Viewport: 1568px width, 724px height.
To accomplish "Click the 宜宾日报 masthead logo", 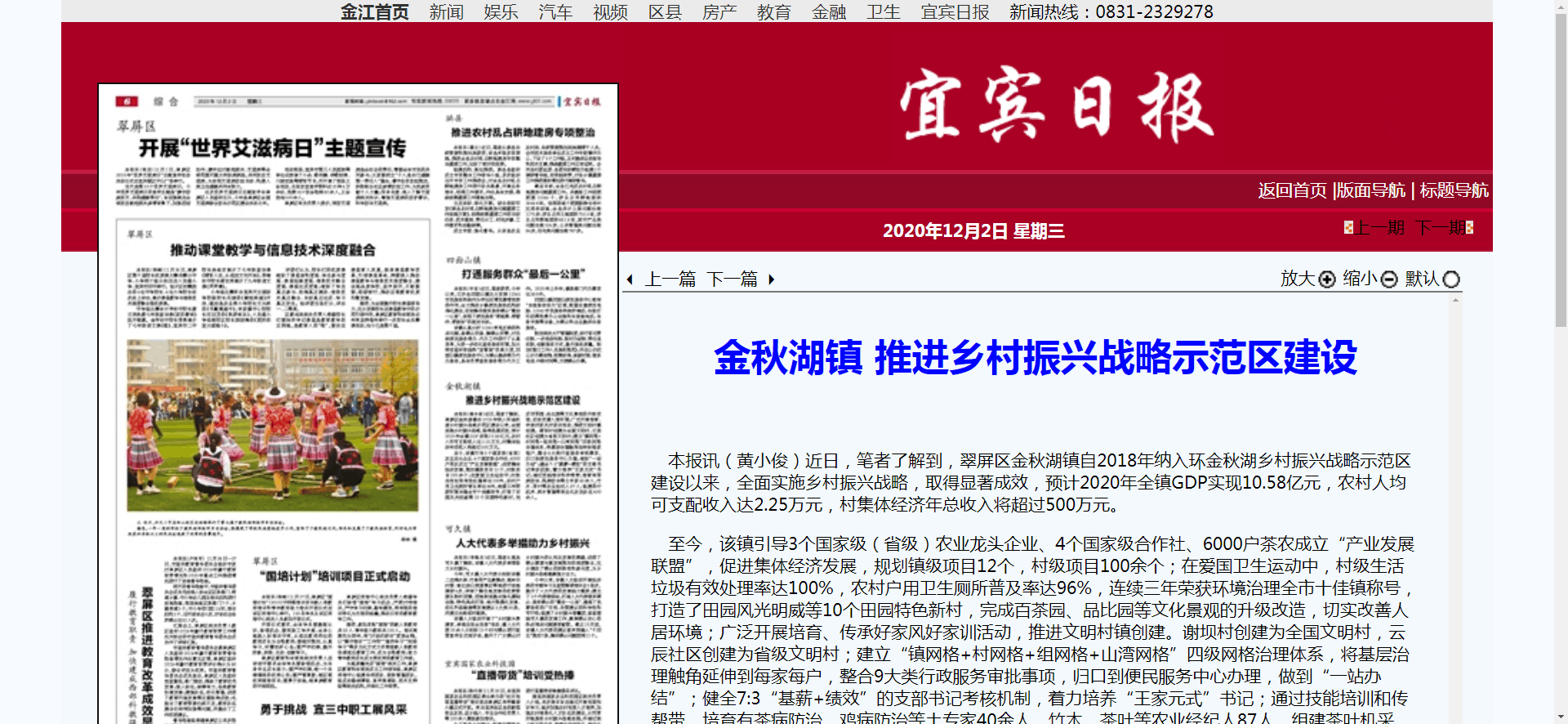I will tap(1056, 106).
